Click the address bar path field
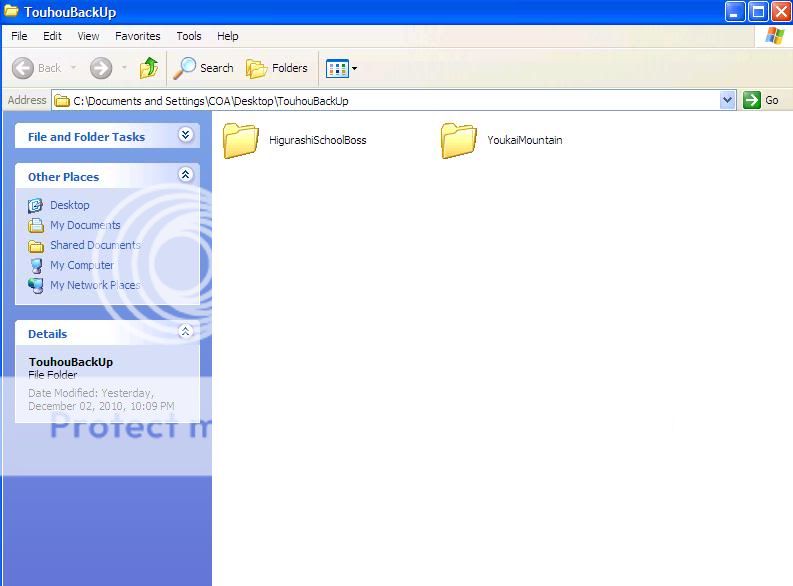 [x=390, y=100]
